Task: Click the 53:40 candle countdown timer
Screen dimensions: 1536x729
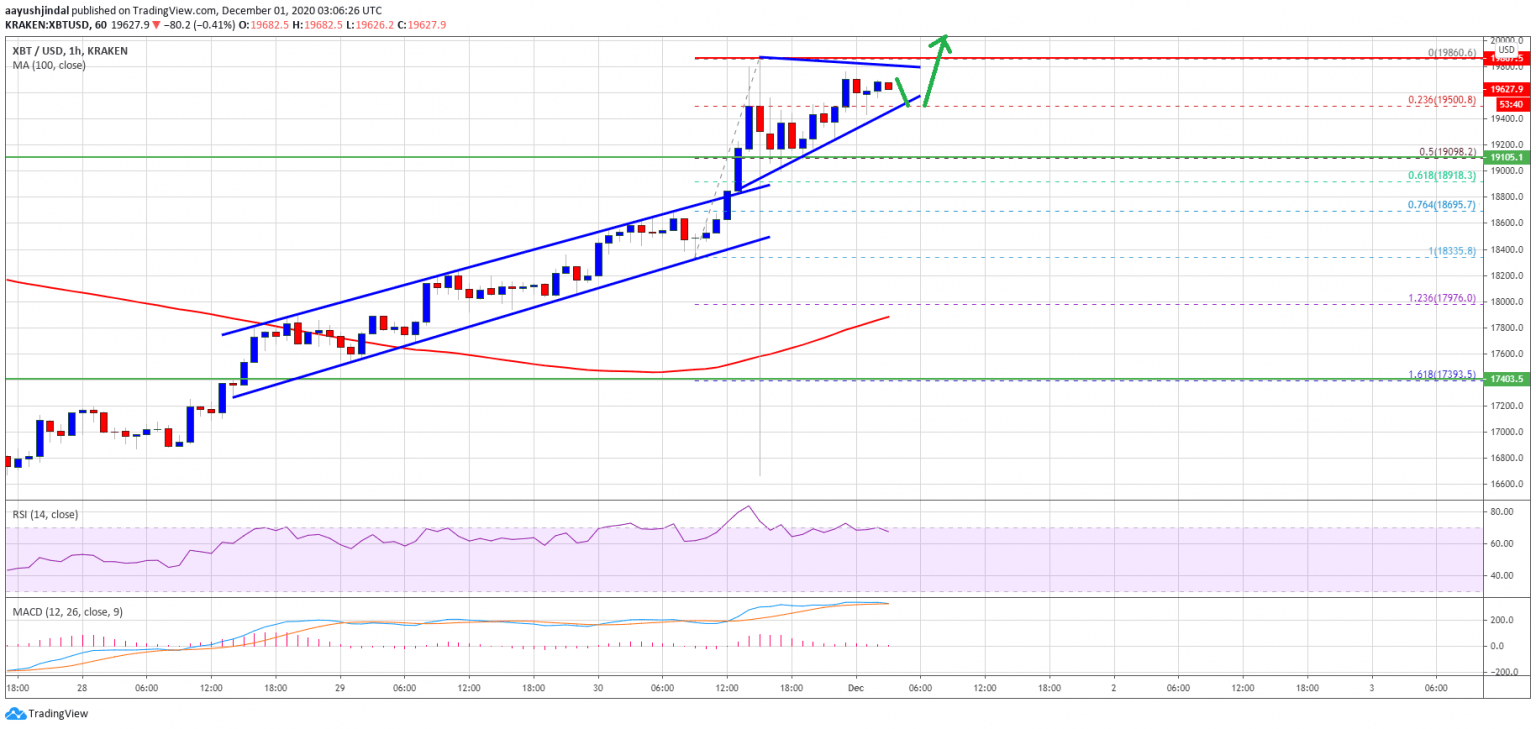Action: 1510,104
